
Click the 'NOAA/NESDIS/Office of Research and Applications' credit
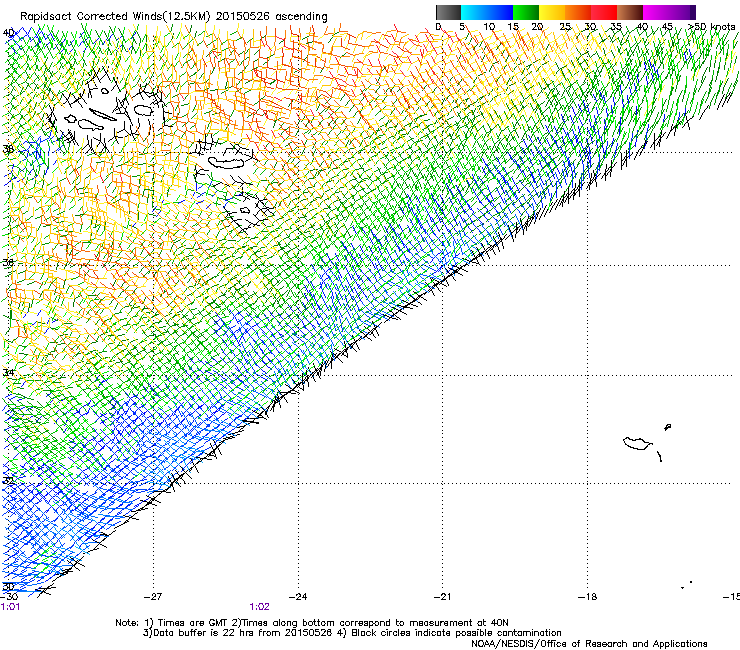[x=589, y=643]
